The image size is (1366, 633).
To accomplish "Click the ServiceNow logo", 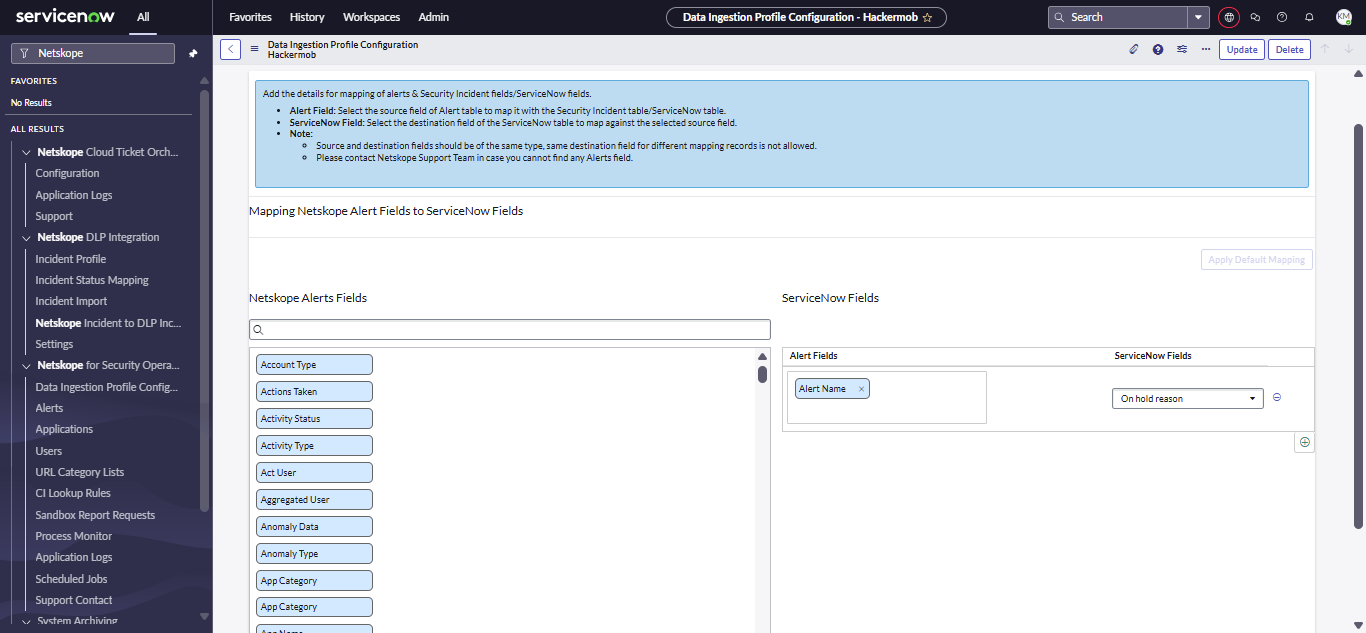I will point(65,17).
